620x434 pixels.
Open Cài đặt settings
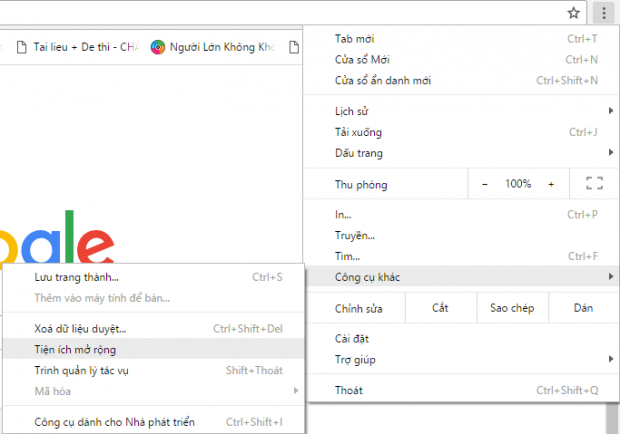tap(462, 339)
